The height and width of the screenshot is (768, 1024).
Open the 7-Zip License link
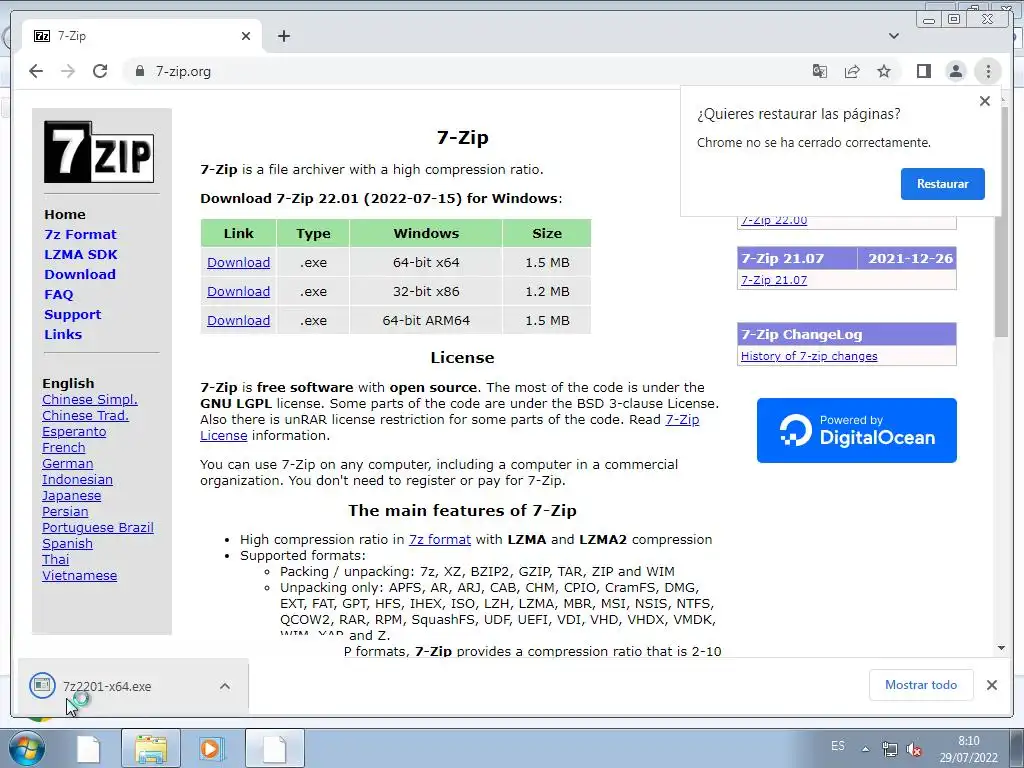pyautogui.click(x=682, y=420)
